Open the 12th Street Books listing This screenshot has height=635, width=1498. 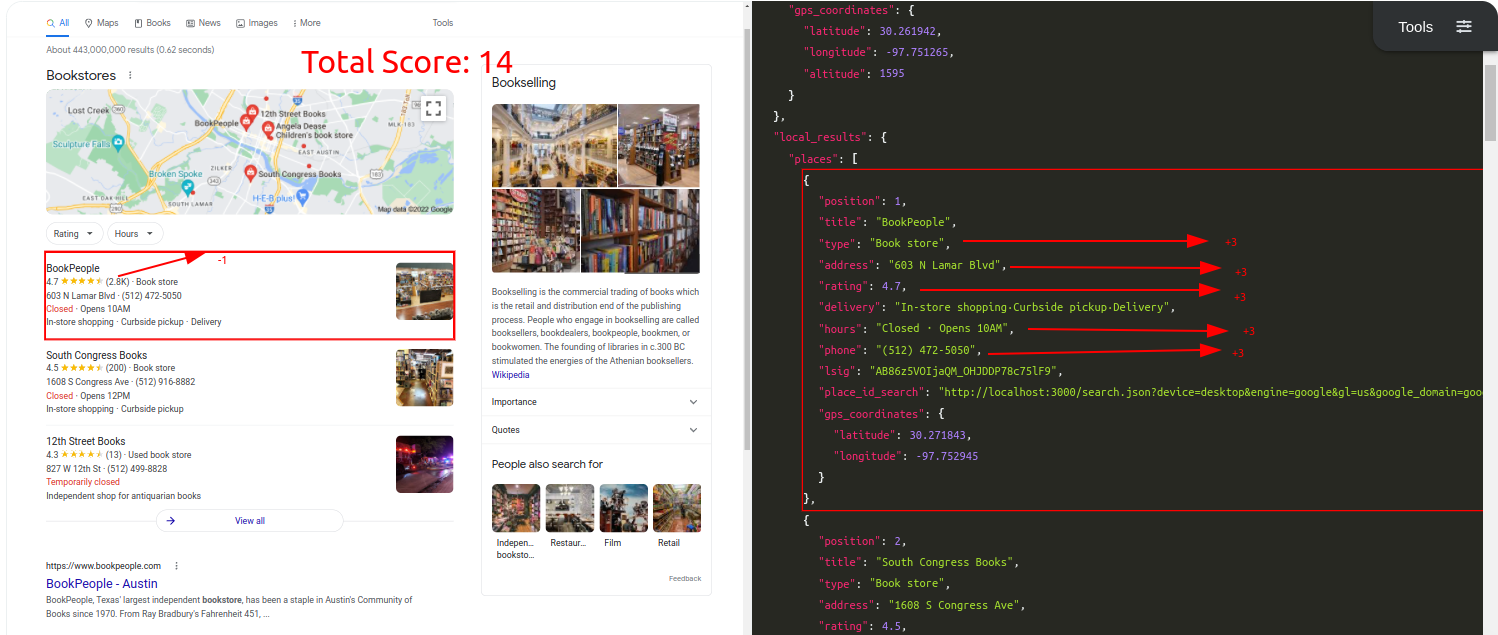click(86, 441)
